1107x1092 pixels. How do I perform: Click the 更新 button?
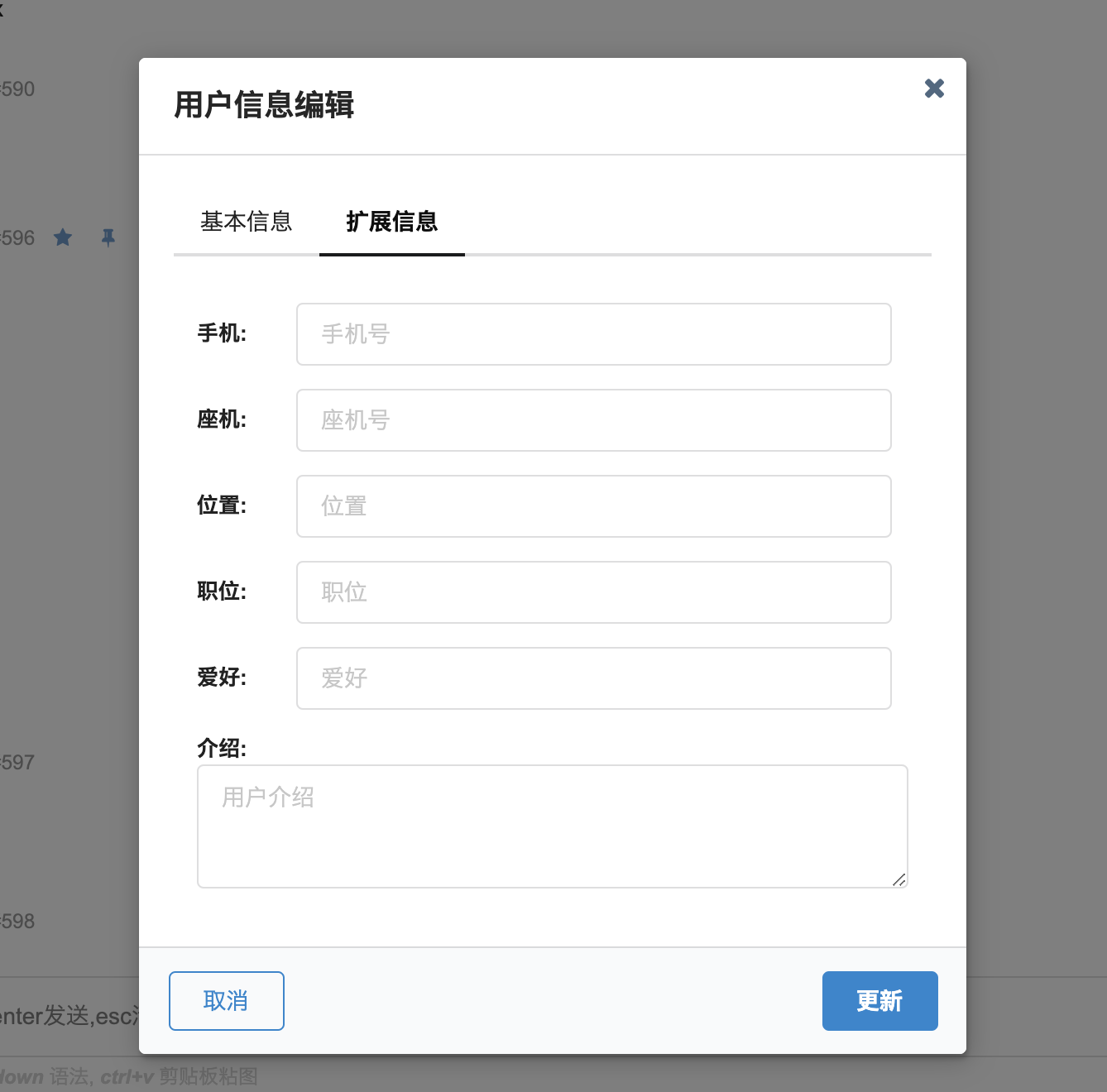tap(880, 1001)
